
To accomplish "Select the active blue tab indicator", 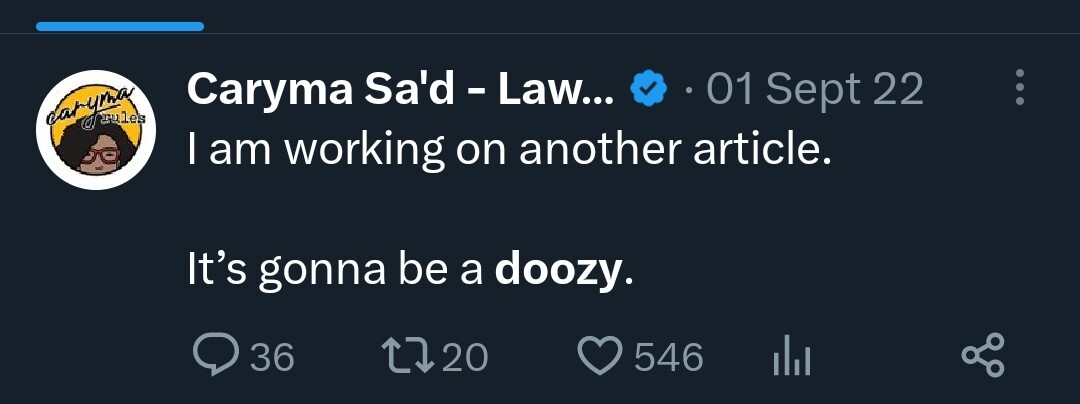I will point(120,26).
